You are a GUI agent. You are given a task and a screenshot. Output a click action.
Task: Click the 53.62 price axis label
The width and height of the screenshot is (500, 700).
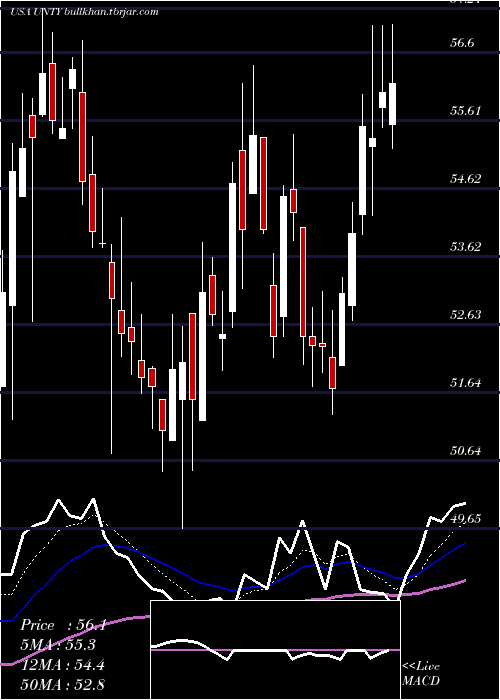tap(466, 246)
